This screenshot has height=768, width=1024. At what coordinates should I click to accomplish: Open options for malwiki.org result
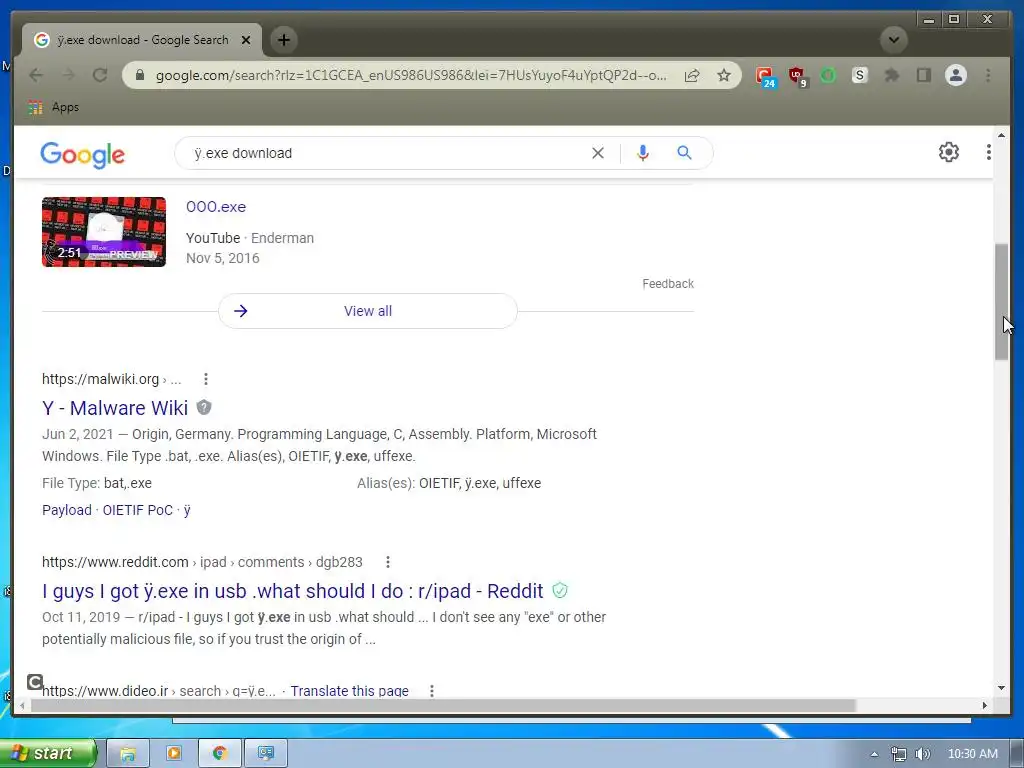coord(206,379)
